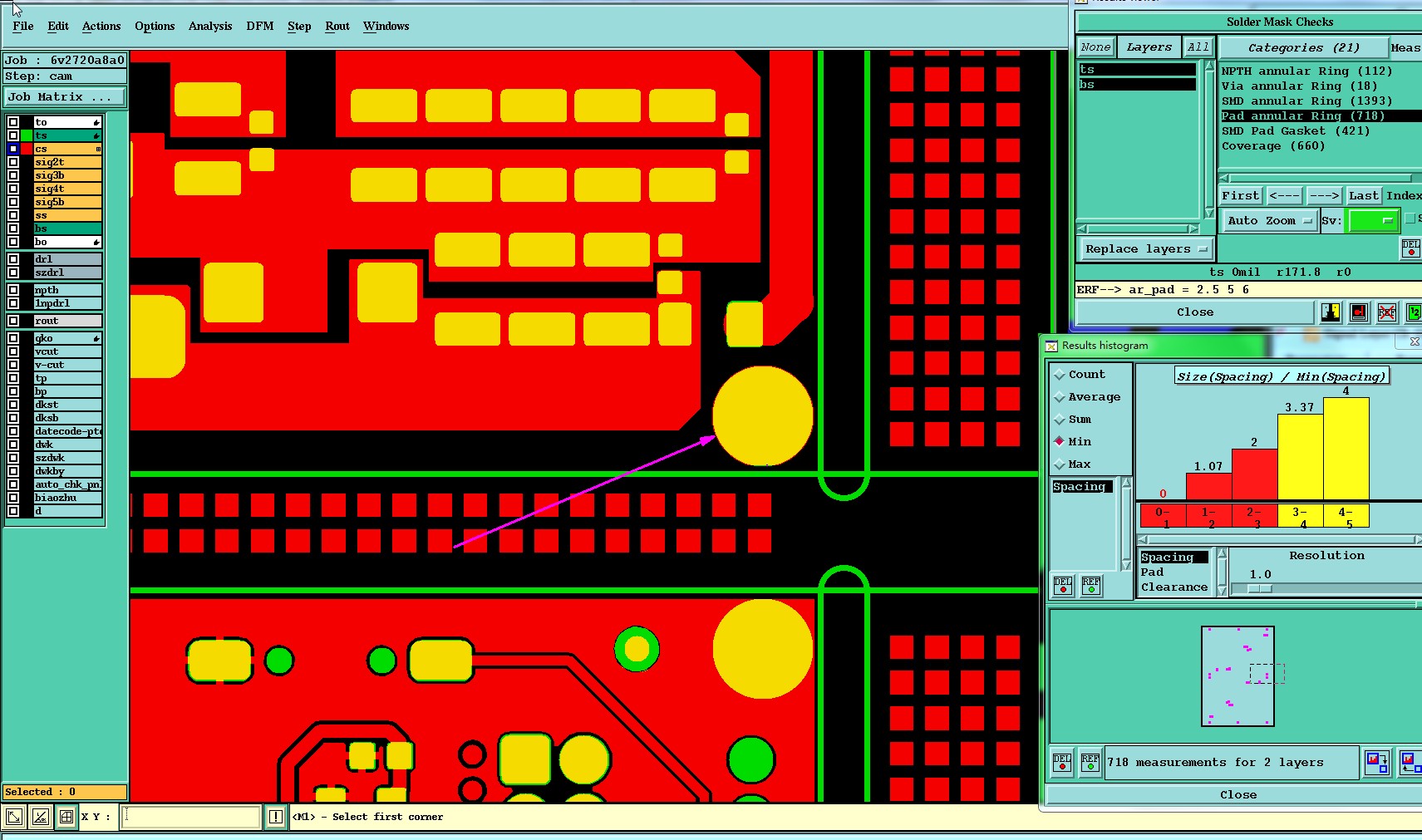Toggle visibility box of layer to
1422x840 pixels.
[x=13, y=122]
